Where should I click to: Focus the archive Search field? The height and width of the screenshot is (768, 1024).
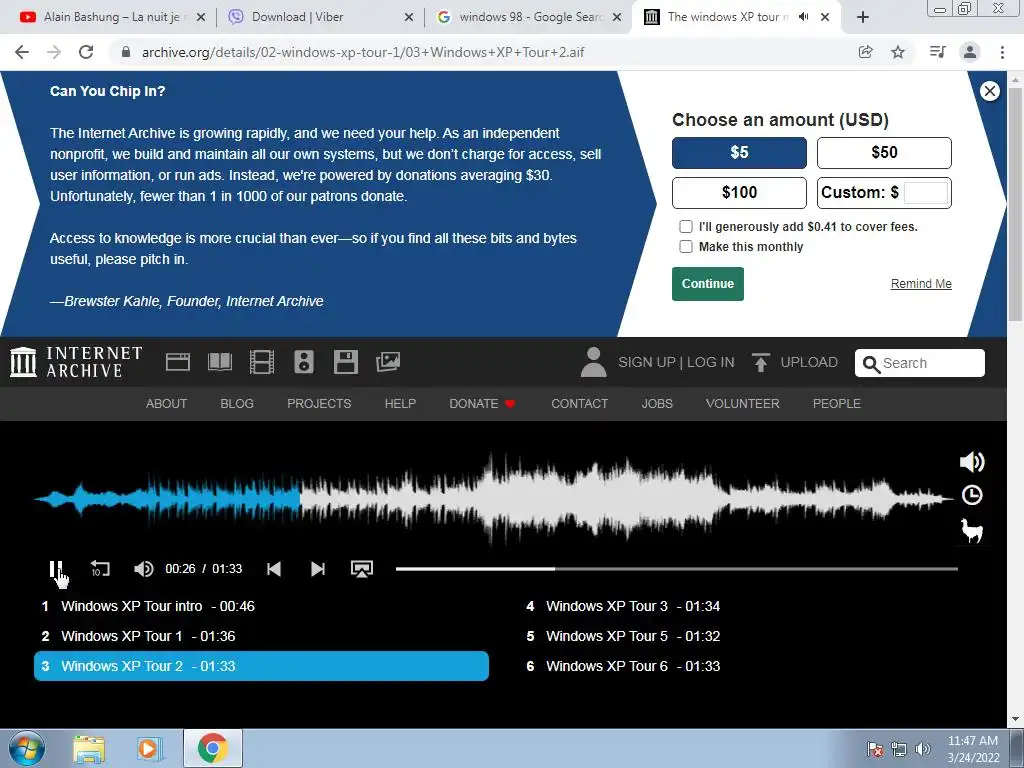coord(920,363)
